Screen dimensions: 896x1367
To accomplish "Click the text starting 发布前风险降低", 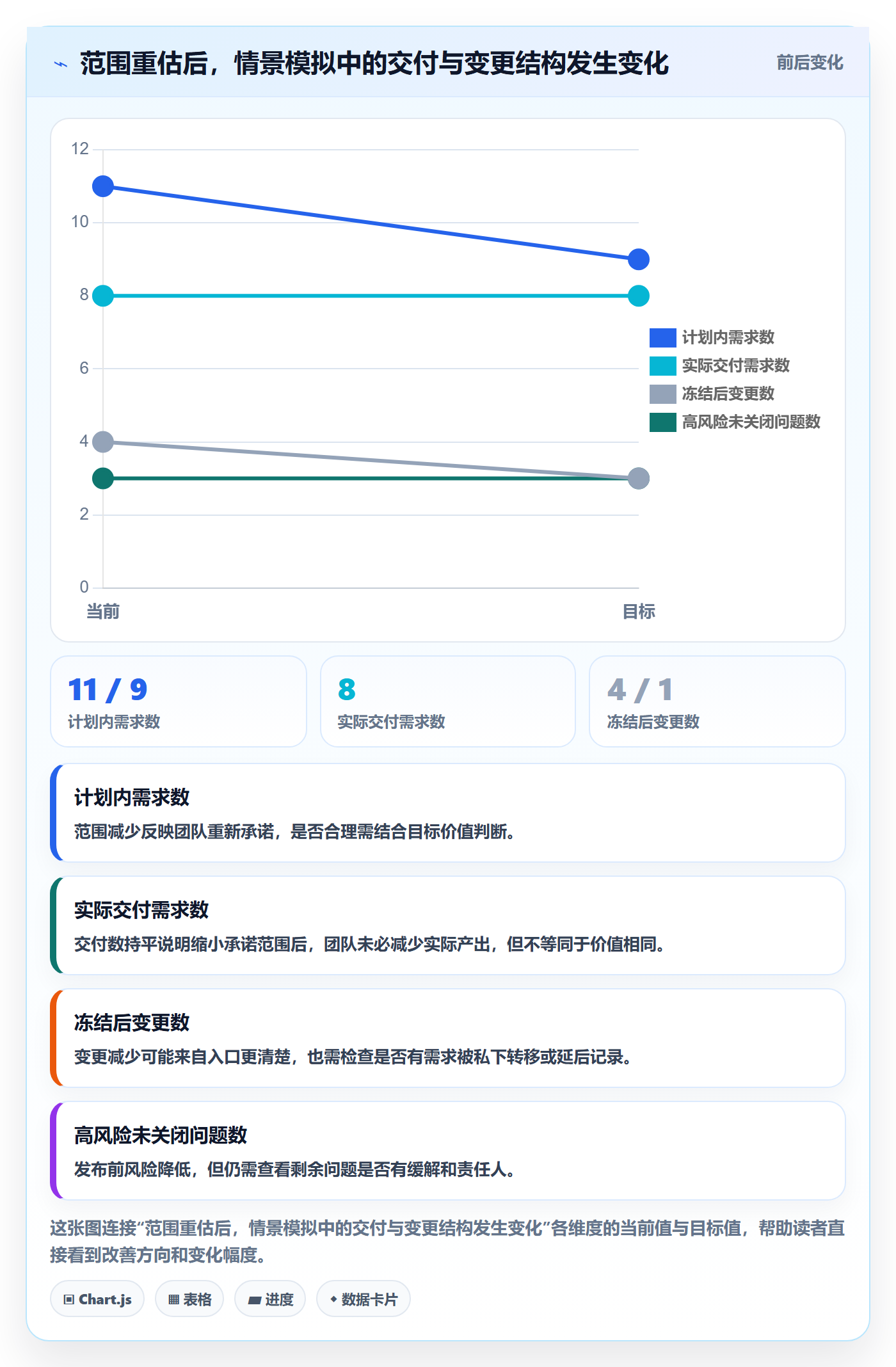I will [x=295, y=1169].
